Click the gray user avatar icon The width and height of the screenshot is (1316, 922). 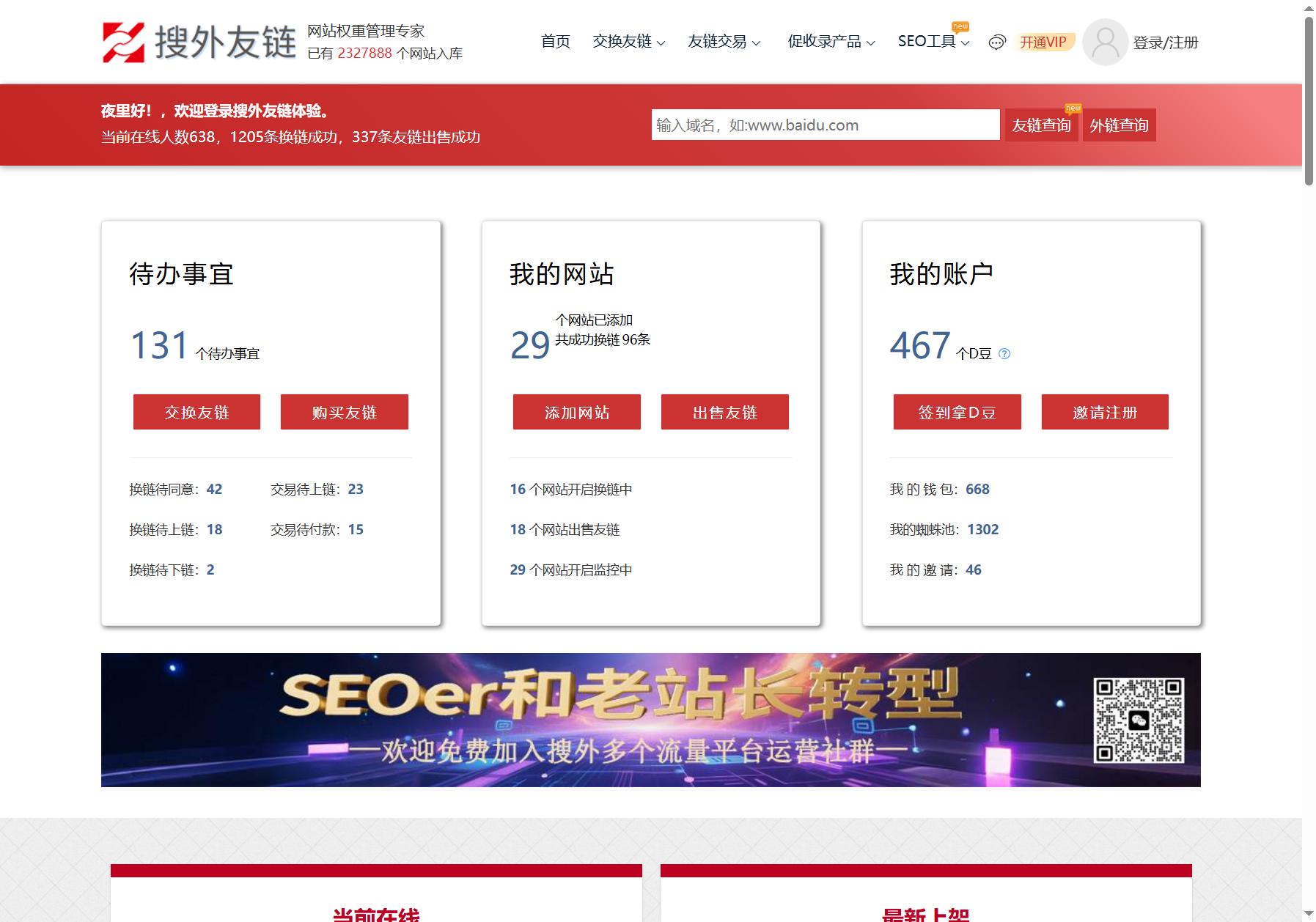1105,42
